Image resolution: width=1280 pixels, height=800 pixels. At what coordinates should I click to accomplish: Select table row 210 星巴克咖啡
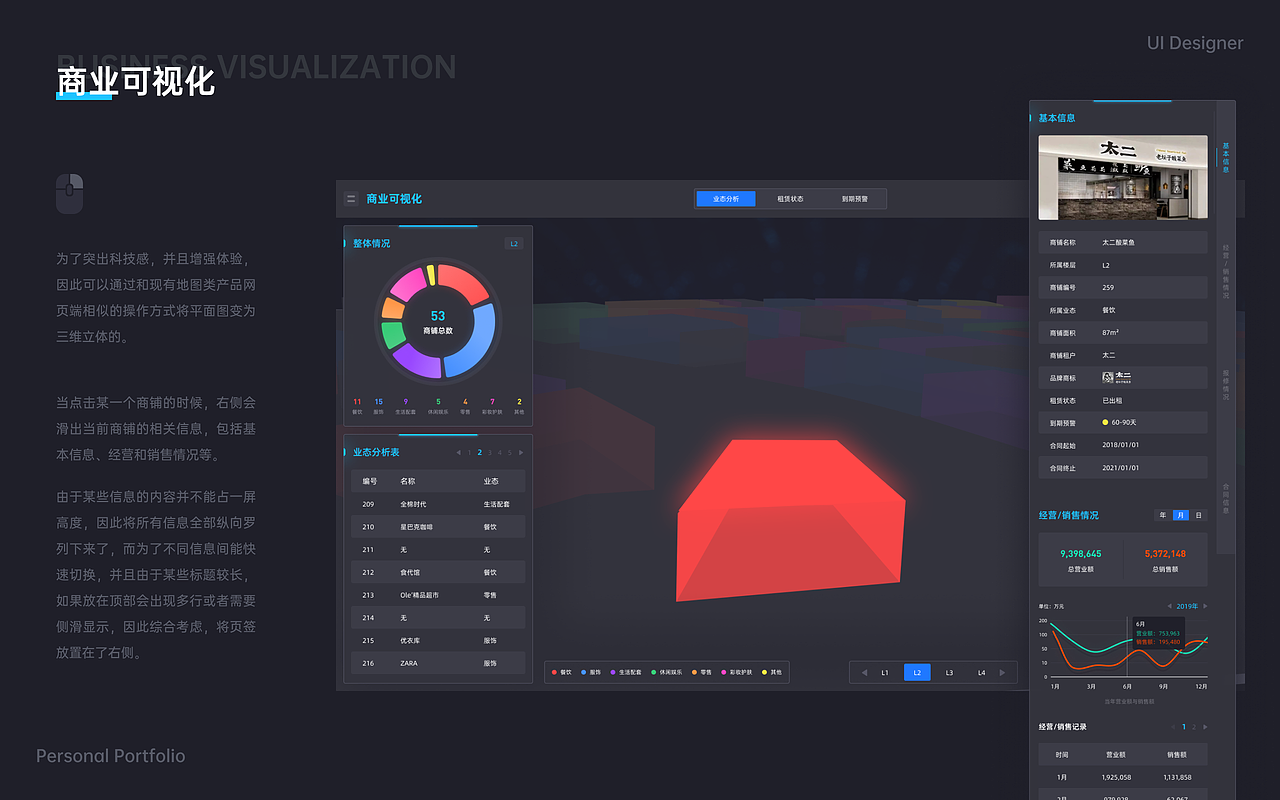coord(438,527)
